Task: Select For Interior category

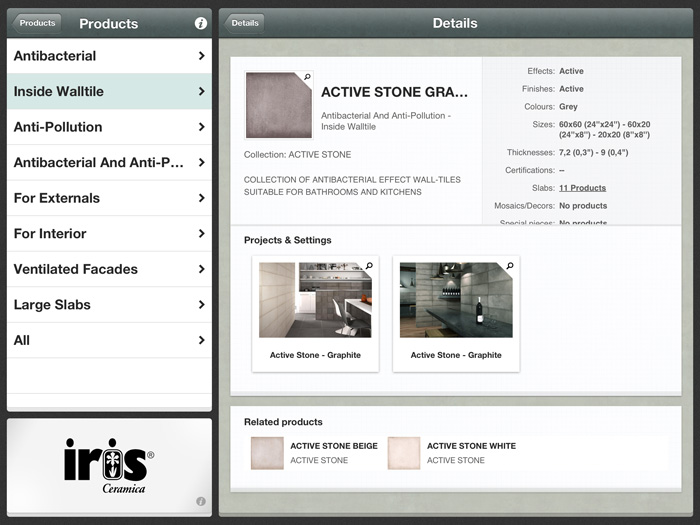Action: (109, 233)
